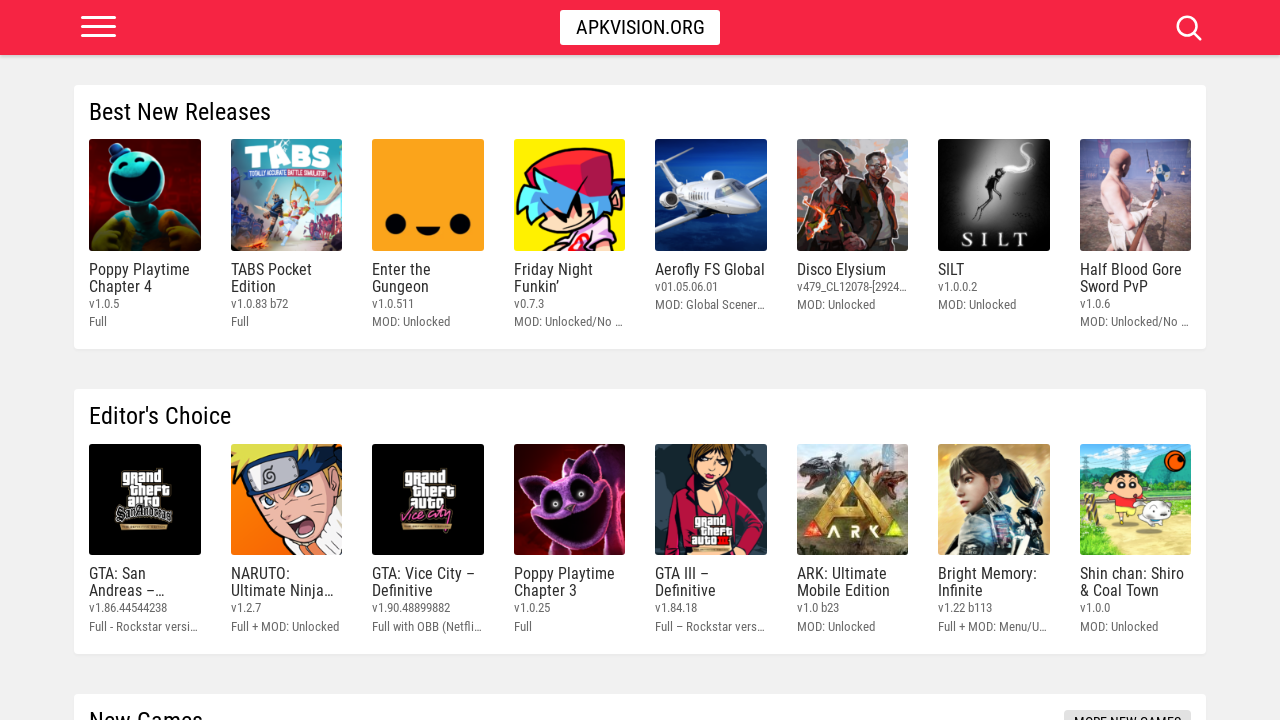Open Half Blood Gore Sword PvP icon
Viewport: 1280px width, 720px height.
[1135, 195]
